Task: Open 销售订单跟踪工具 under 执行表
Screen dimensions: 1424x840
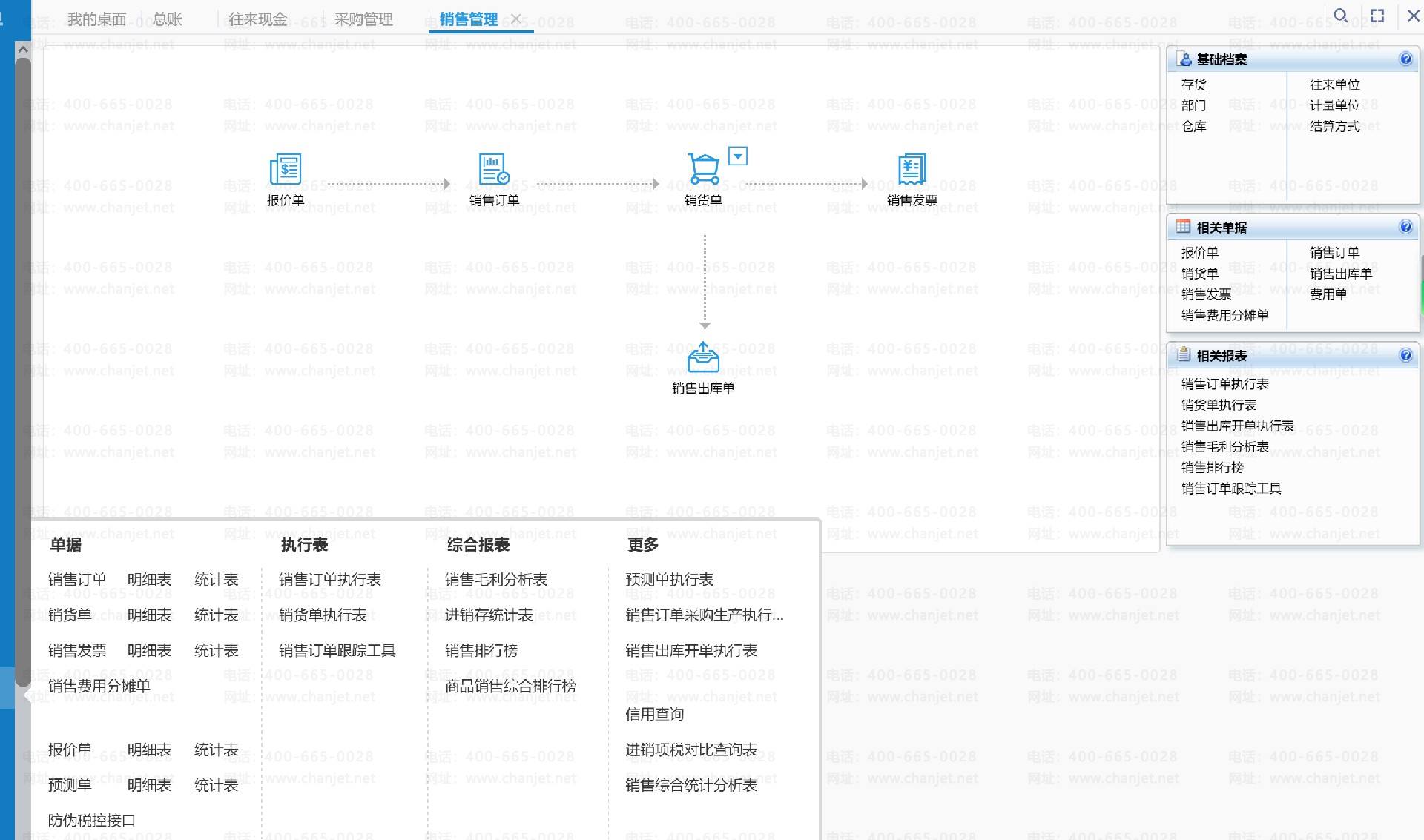Action: 337,651
